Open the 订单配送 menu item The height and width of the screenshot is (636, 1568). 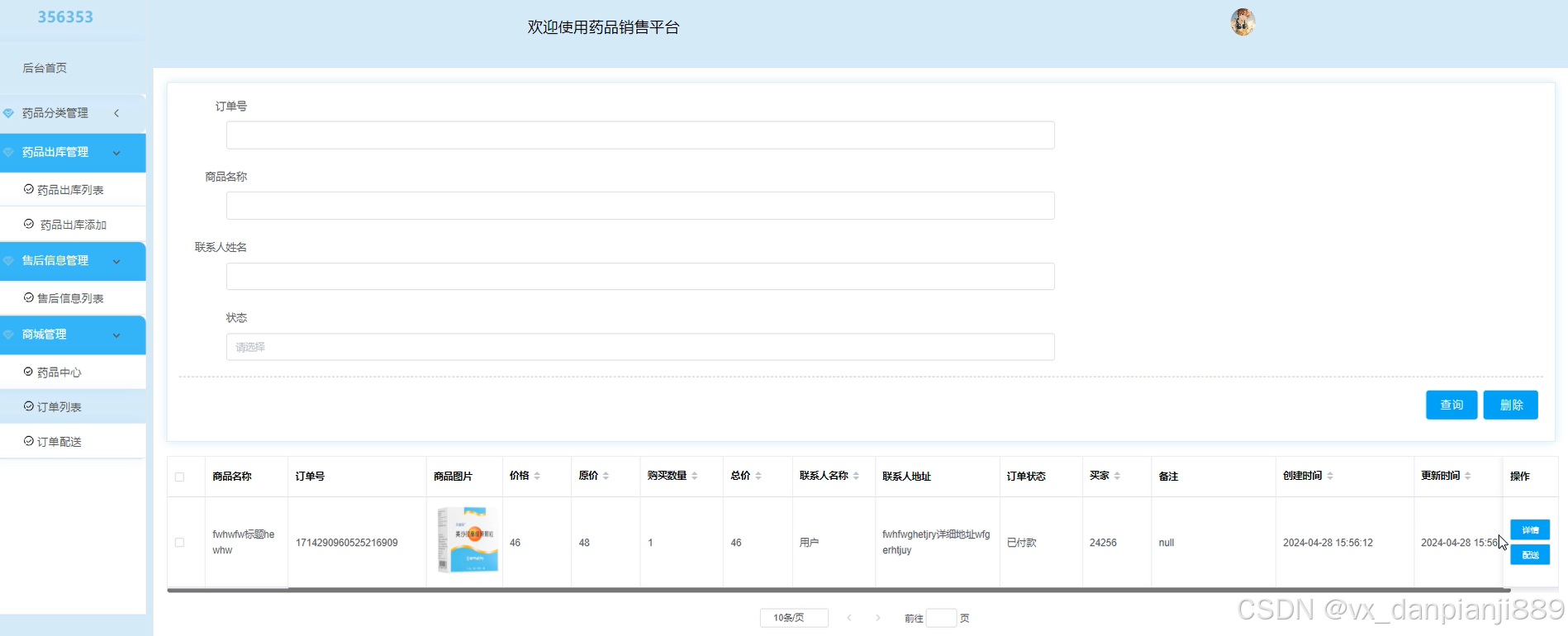73,441
